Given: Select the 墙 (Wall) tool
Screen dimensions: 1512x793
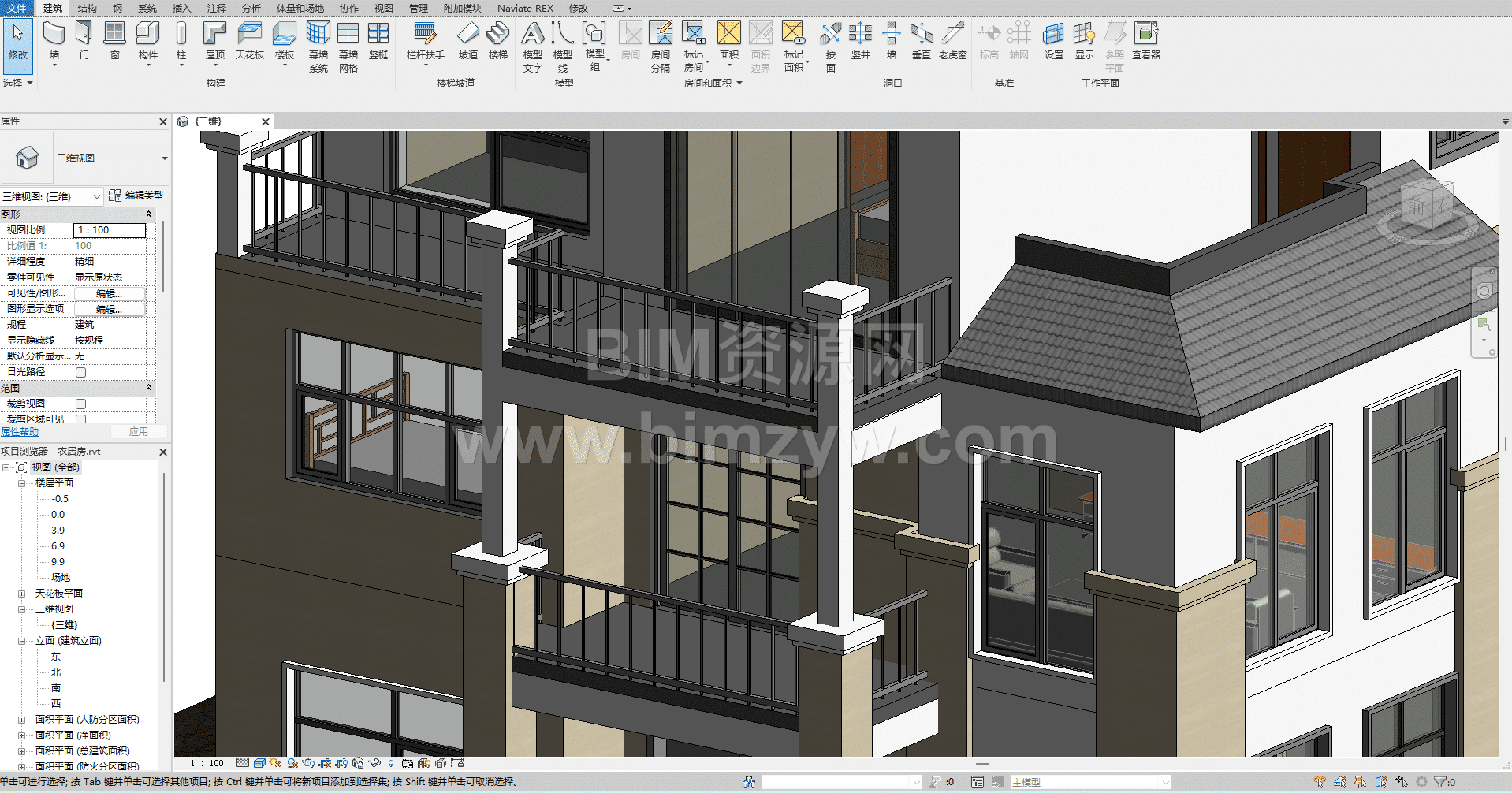Looking at the screenshot, I should 54,41.
